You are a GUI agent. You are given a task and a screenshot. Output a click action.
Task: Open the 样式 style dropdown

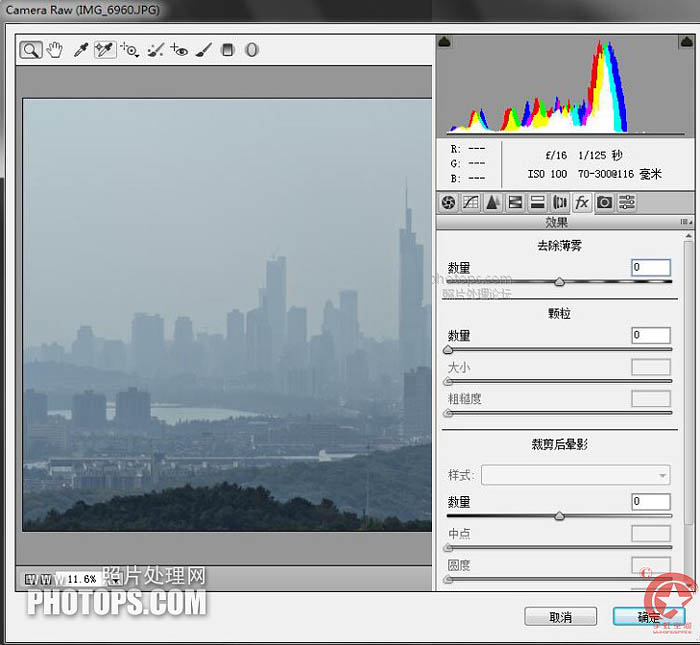(575, 475)
